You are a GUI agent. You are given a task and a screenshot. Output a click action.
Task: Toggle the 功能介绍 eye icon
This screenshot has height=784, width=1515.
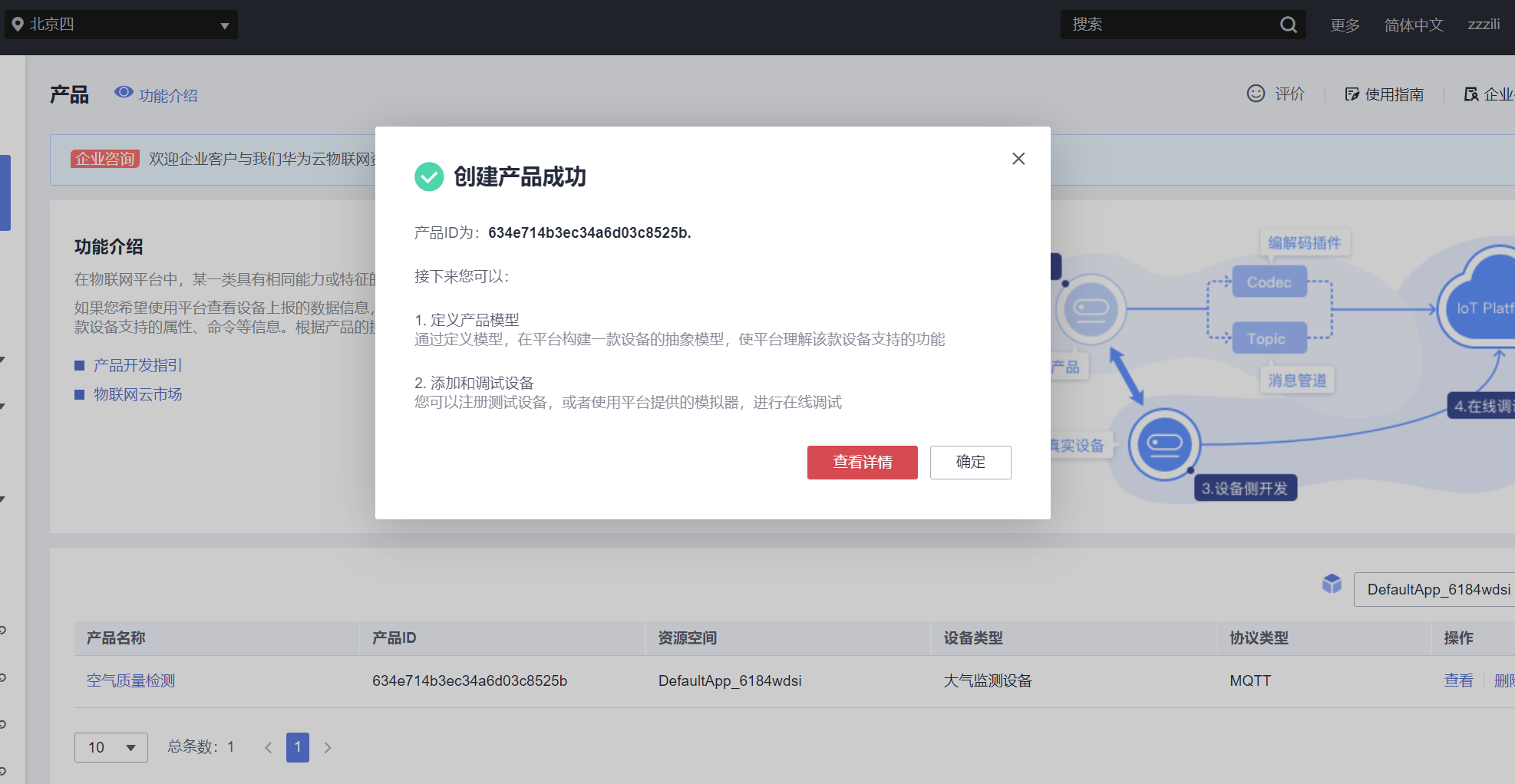(124, 93)
